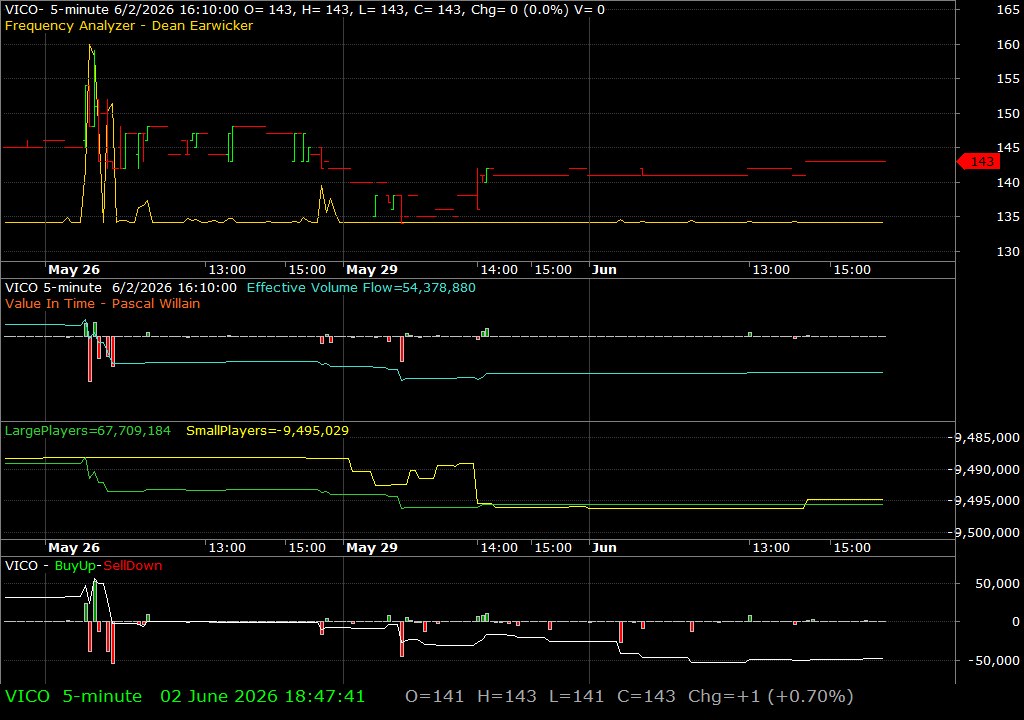Click the 130 price scale label

pyautogui.click(x=1008, y=251)
